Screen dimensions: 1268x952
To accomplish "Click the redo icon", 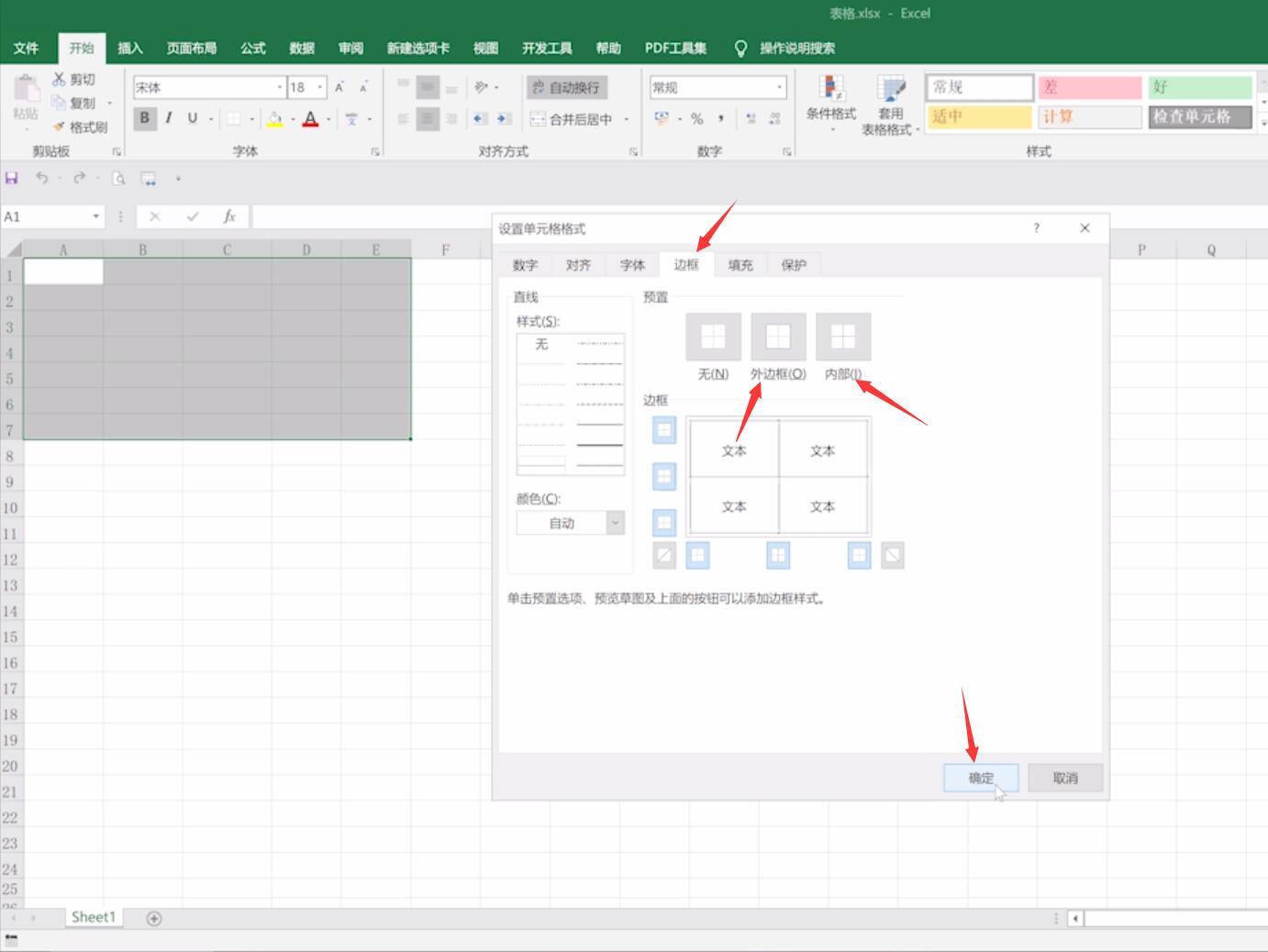I will (79, 178).
